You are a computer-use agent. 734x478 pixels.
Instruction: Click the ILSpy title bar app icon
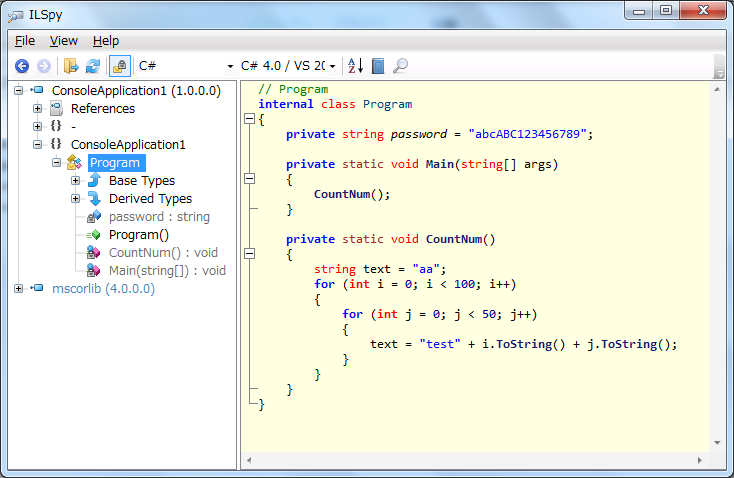(x=15, y=16)
